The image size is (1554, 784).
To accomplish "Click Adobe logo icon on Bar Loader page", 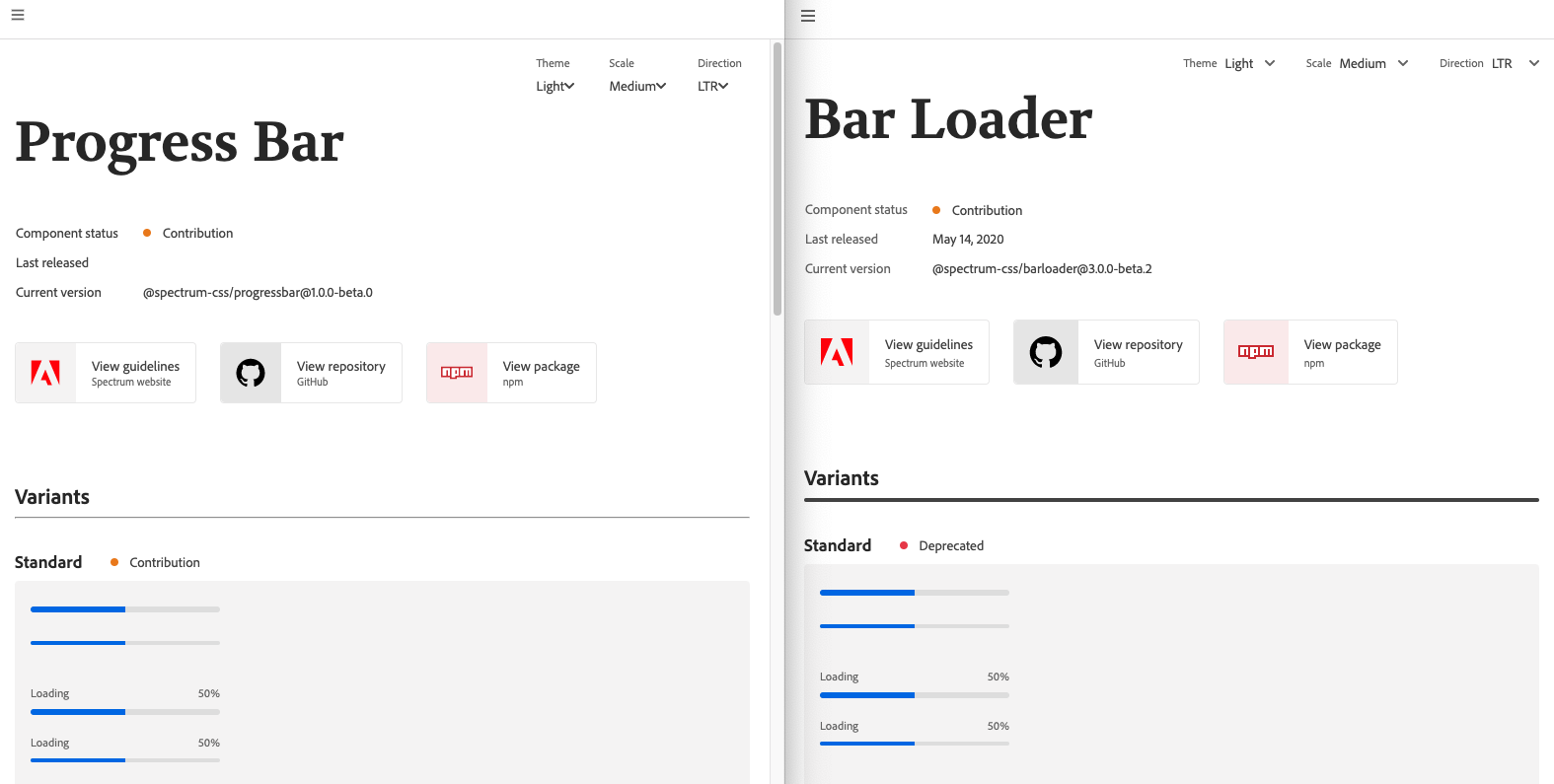I will pos(837,352).
